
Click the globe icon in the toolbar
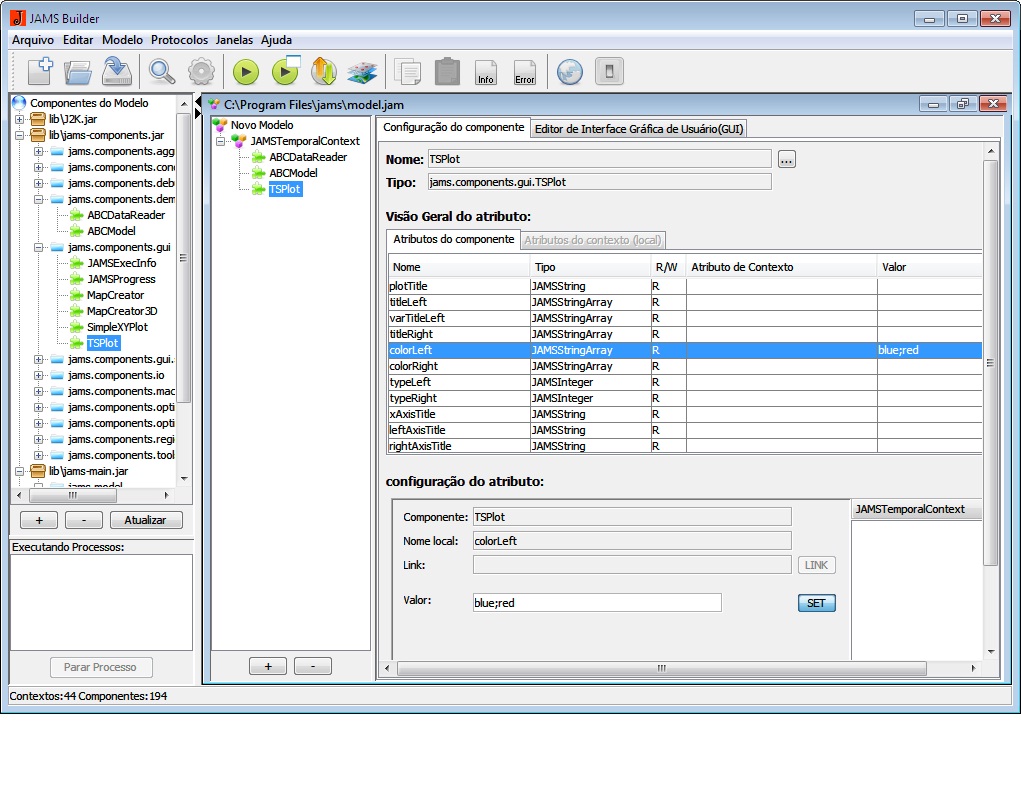click(x=569, y=72)
